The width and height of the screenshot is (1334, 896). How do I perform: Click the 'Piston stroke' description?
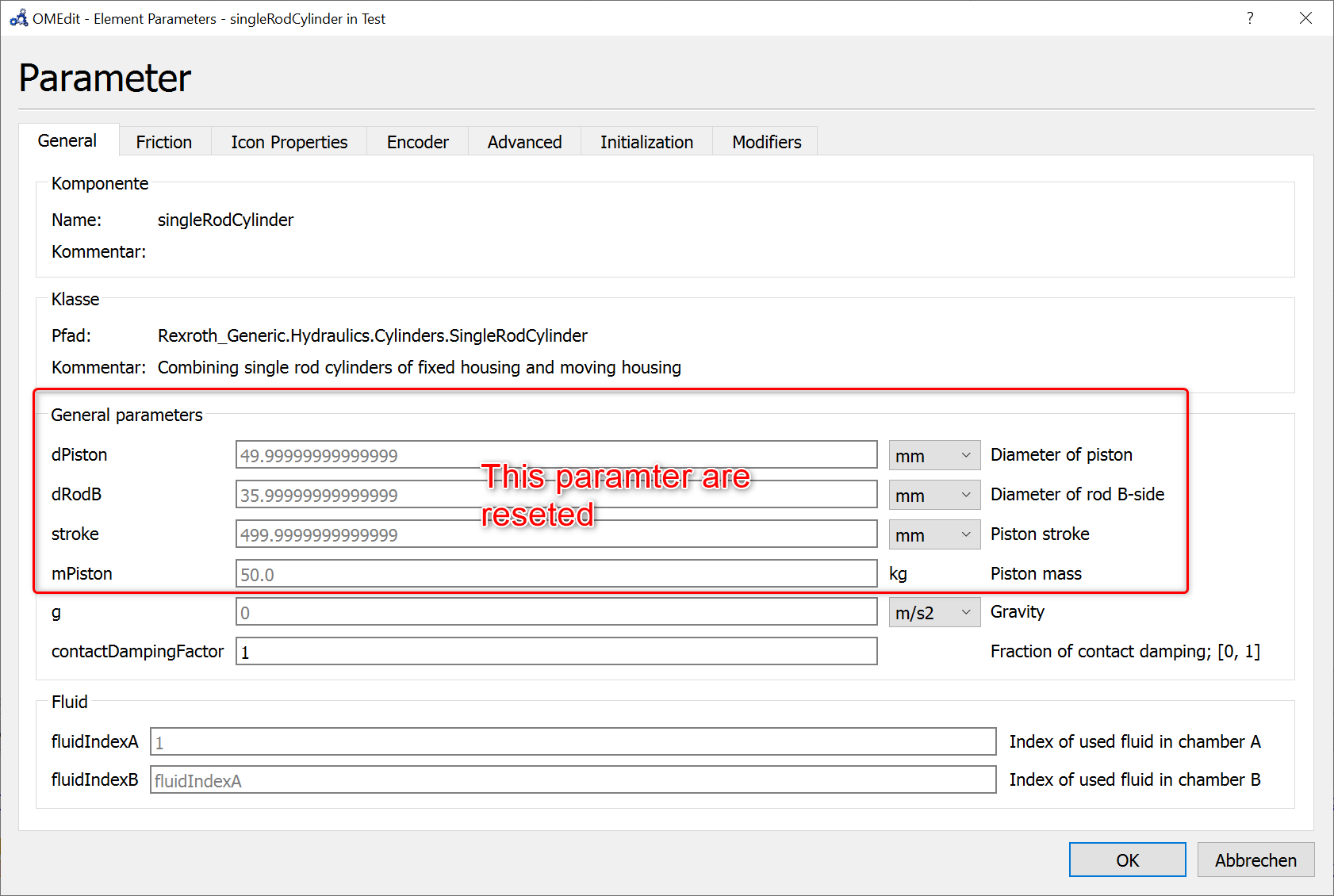click(x=1040, y=534)
